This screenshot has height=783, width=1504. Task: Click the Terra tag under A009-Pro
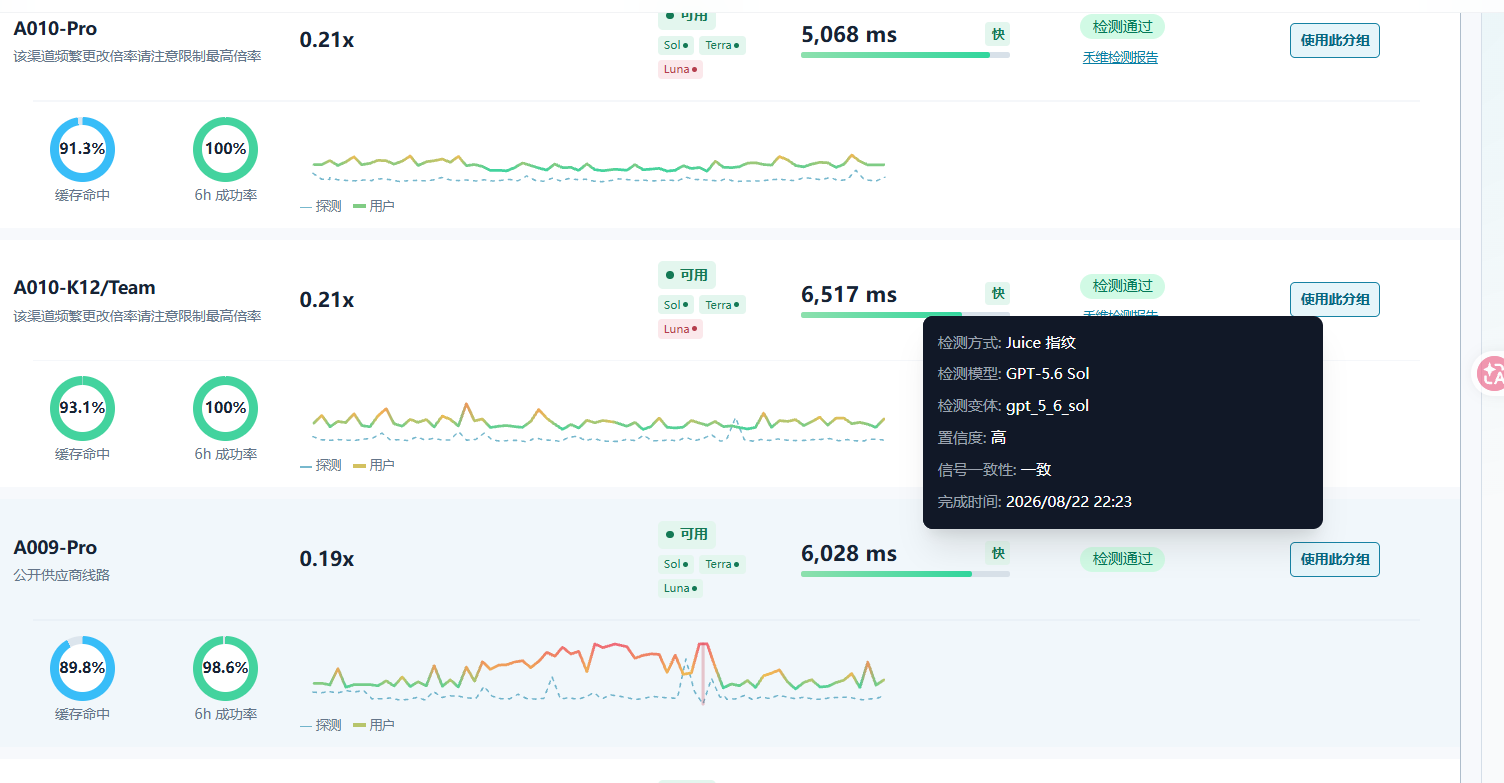722,564
